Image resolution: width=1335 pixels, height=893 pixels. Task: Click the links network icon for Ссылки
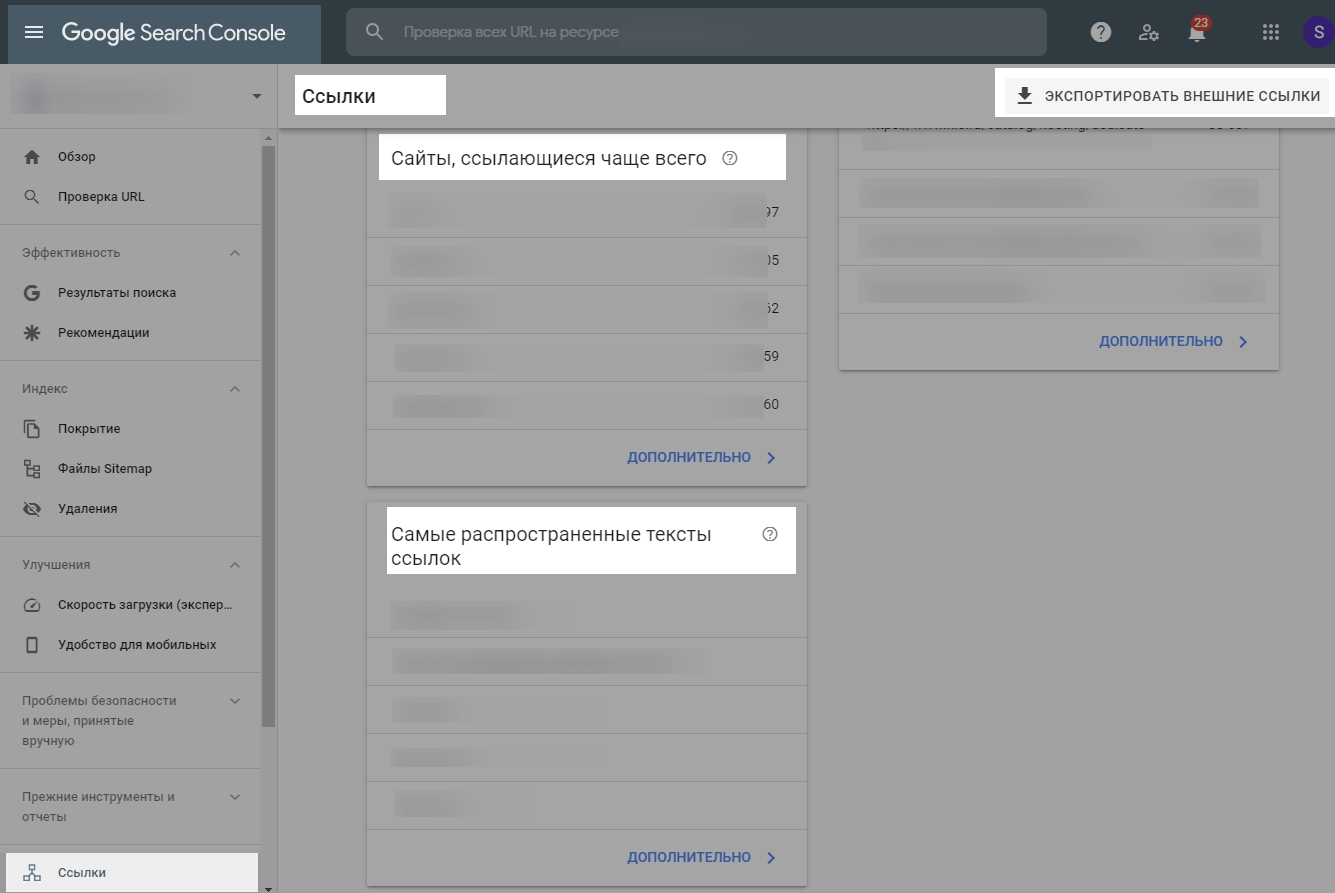[32, 873]
